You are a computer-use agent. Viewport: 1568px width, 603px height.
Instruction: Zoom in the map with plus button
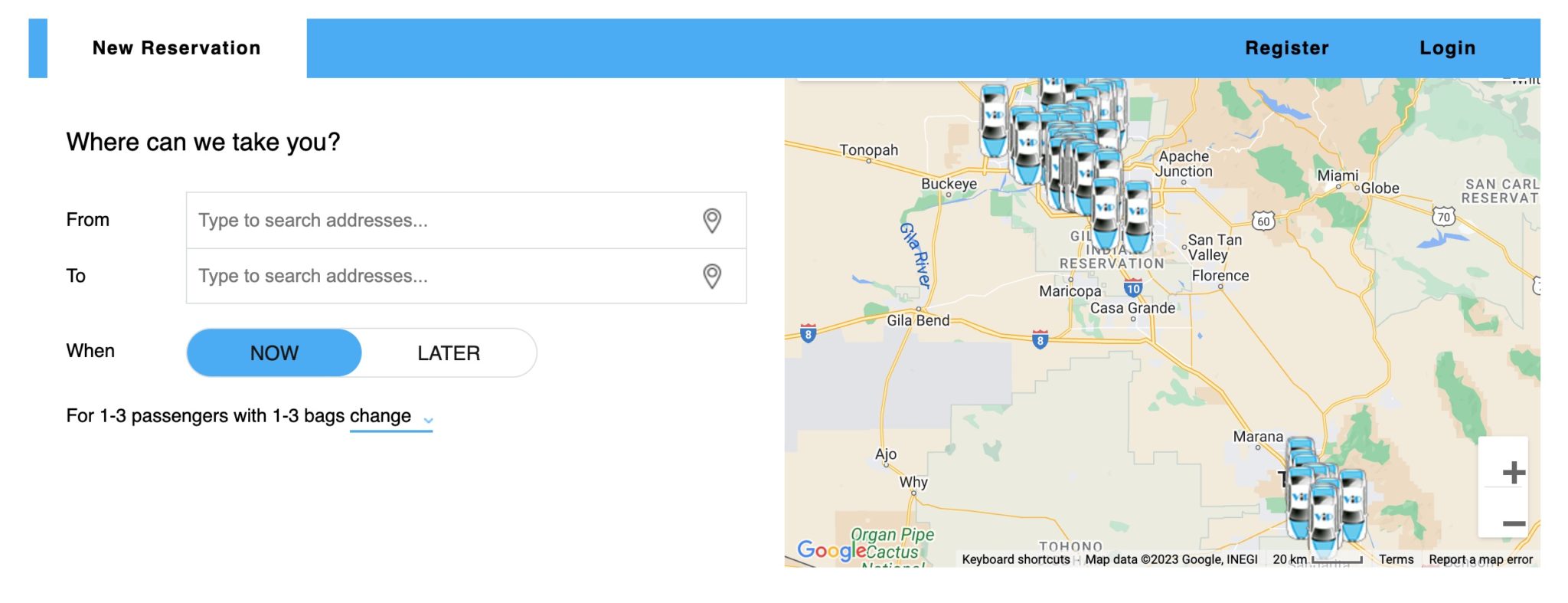click(x=1513, y=473)
